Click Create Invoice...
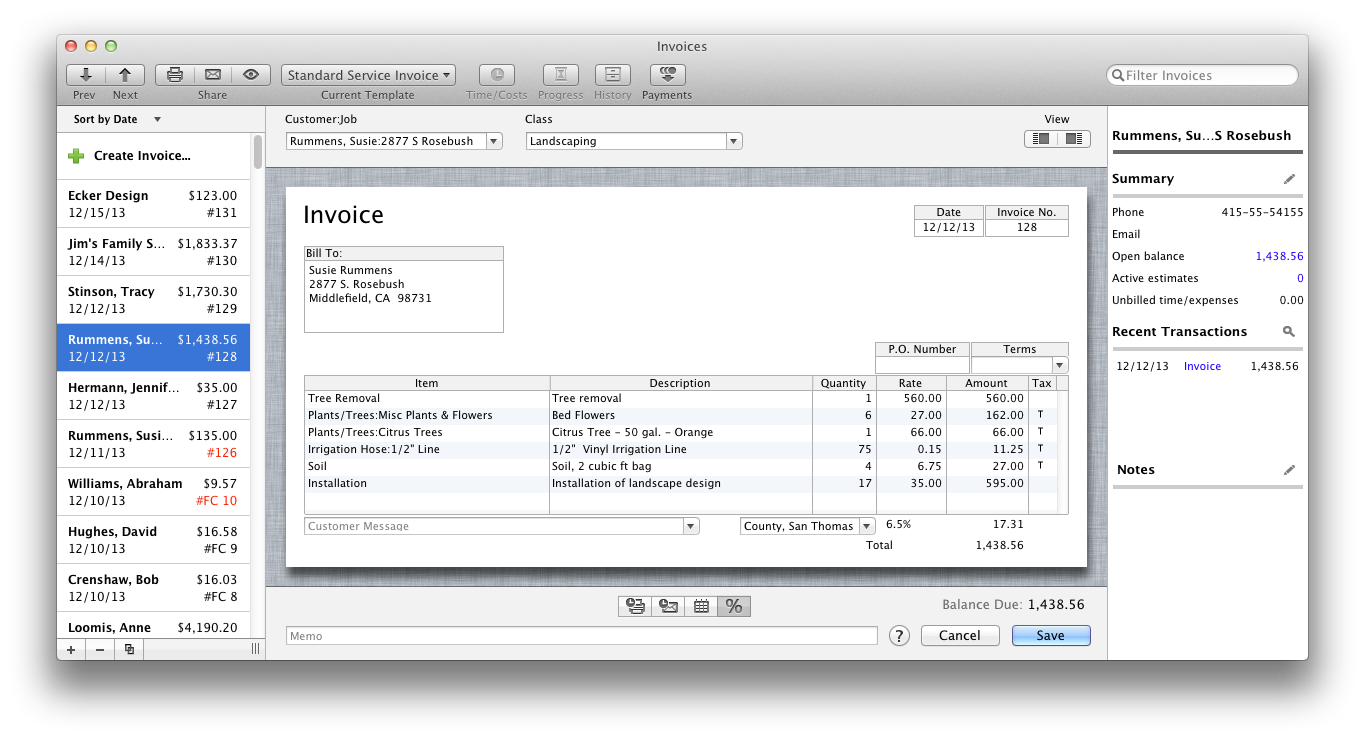The width and height of the screenshot is (1365, 739). pos(142,156)
